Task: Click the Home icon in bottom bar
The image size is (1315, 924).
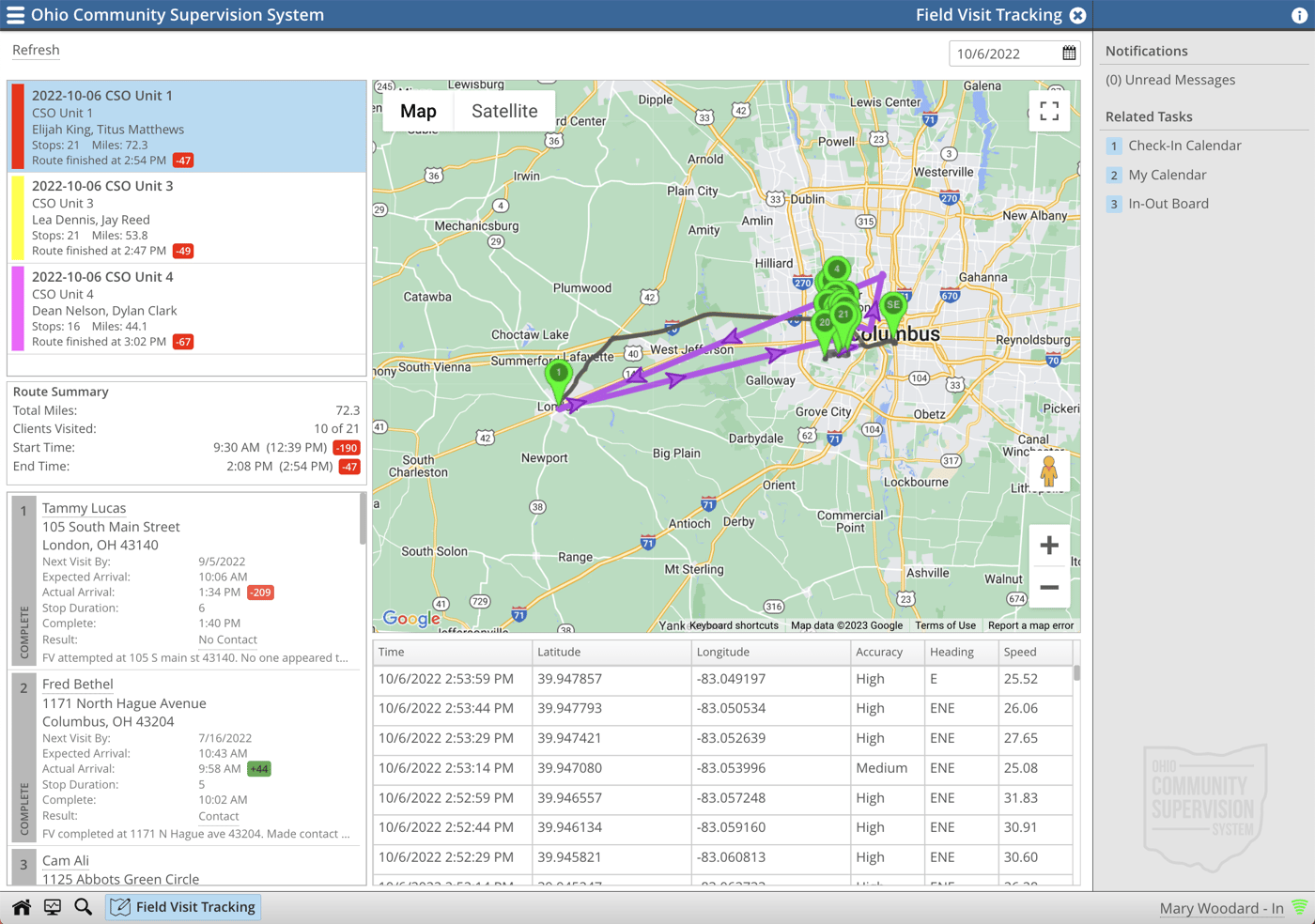Action: [x=22, y=907]
